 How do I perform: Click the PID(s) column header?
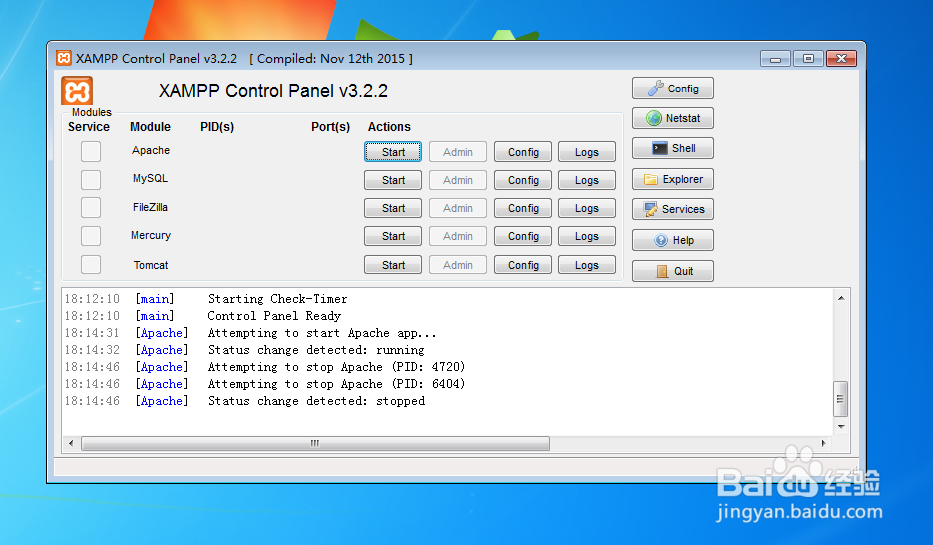coord(217,127)
